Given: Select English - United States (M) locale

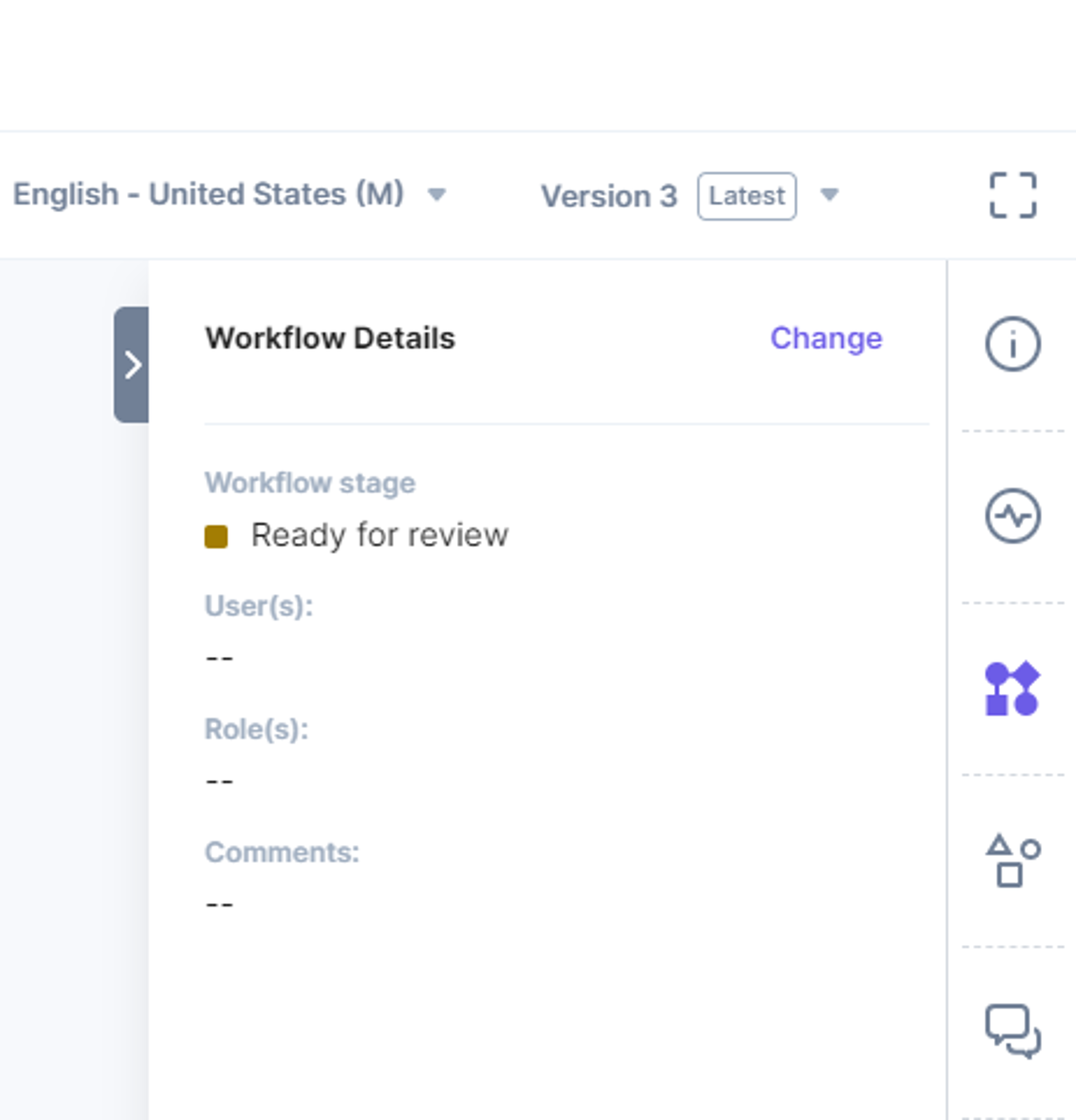Looking at the screenshot, I should pyautogui.click(x=208, y=194).
